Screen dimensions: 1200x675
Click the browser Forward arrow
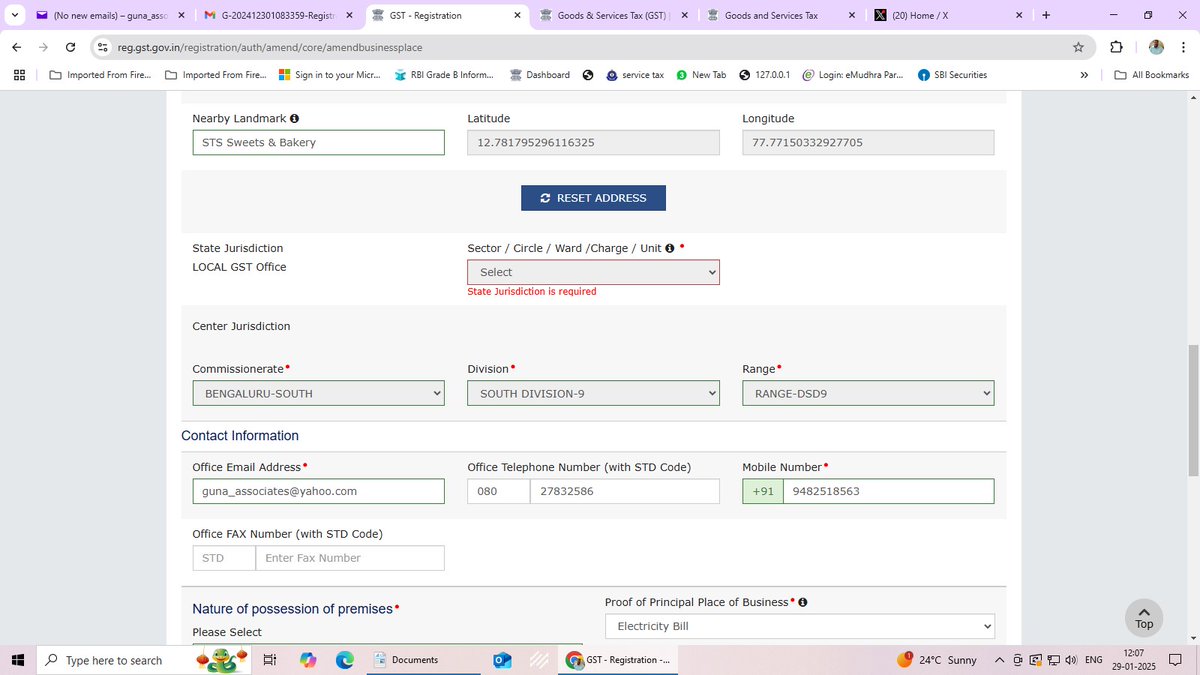point(43,47)
